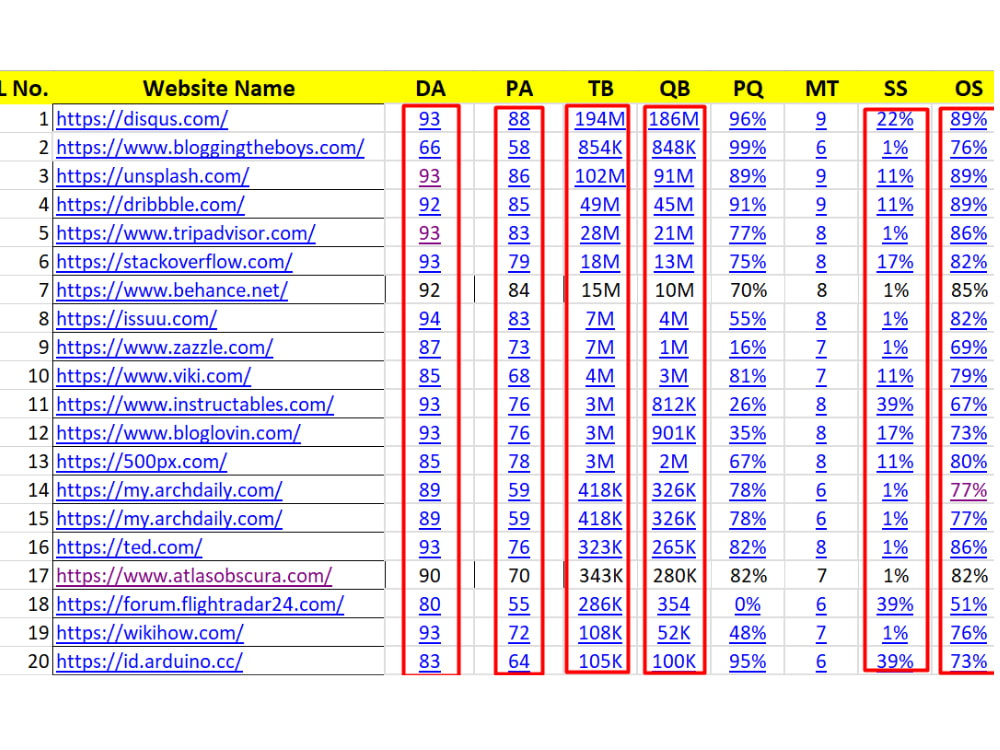The image size is (1000, 750).
Task: Select TB cell 343K for atlasobscura
Action: [x=601, y=576]
